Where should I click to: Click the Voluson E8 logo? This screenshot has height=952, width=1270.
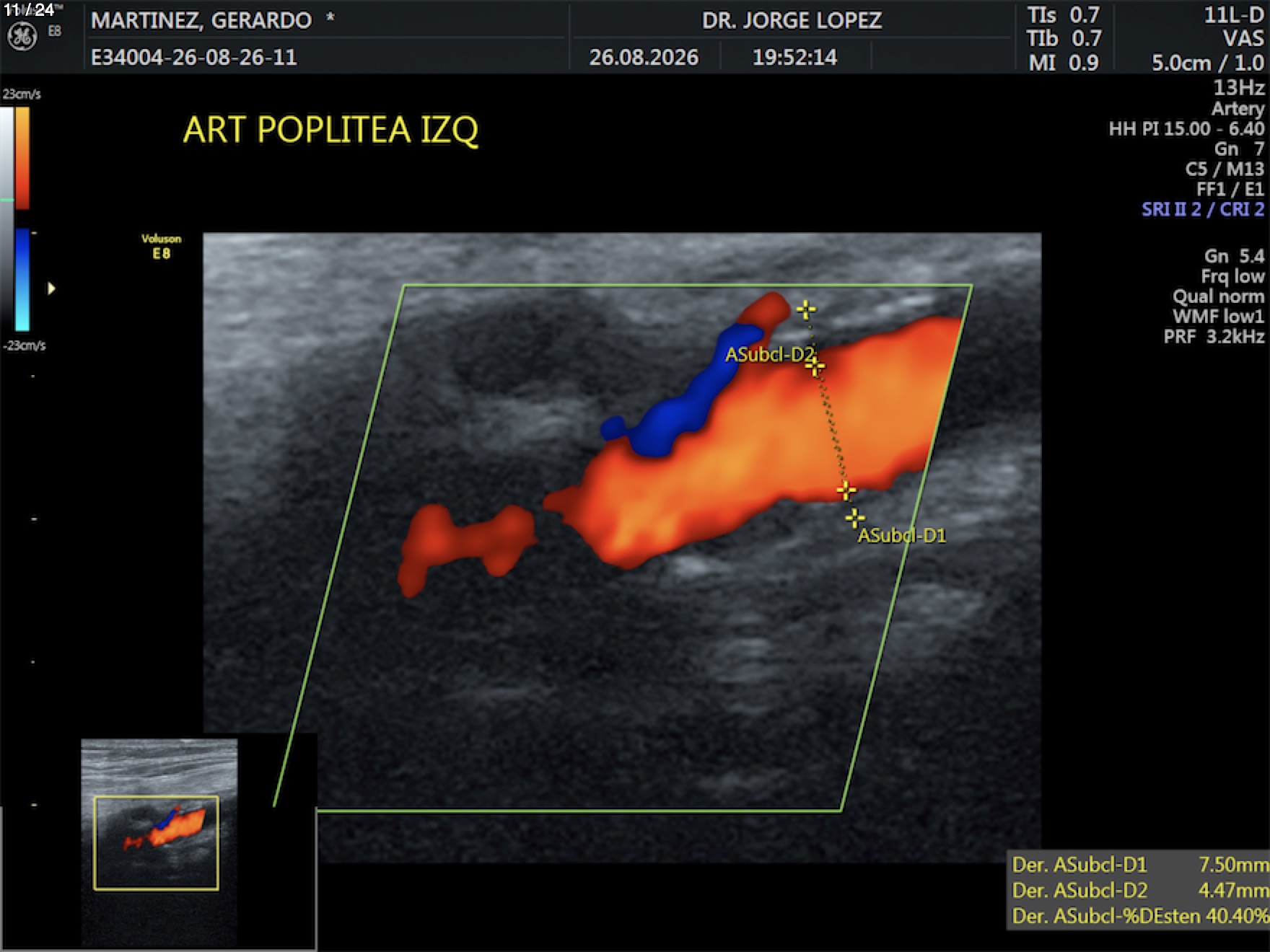click(x=162, y=246)
